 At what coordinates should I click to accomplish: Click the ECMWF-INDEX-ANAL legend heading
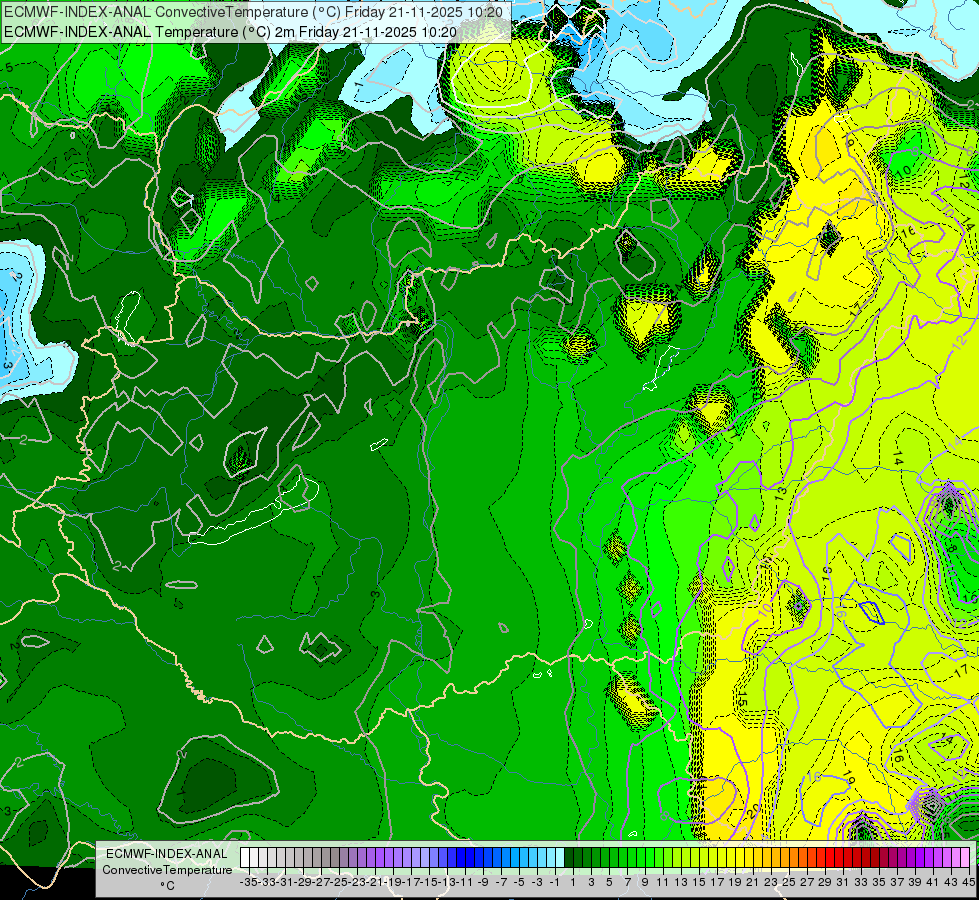click(167, 854)
